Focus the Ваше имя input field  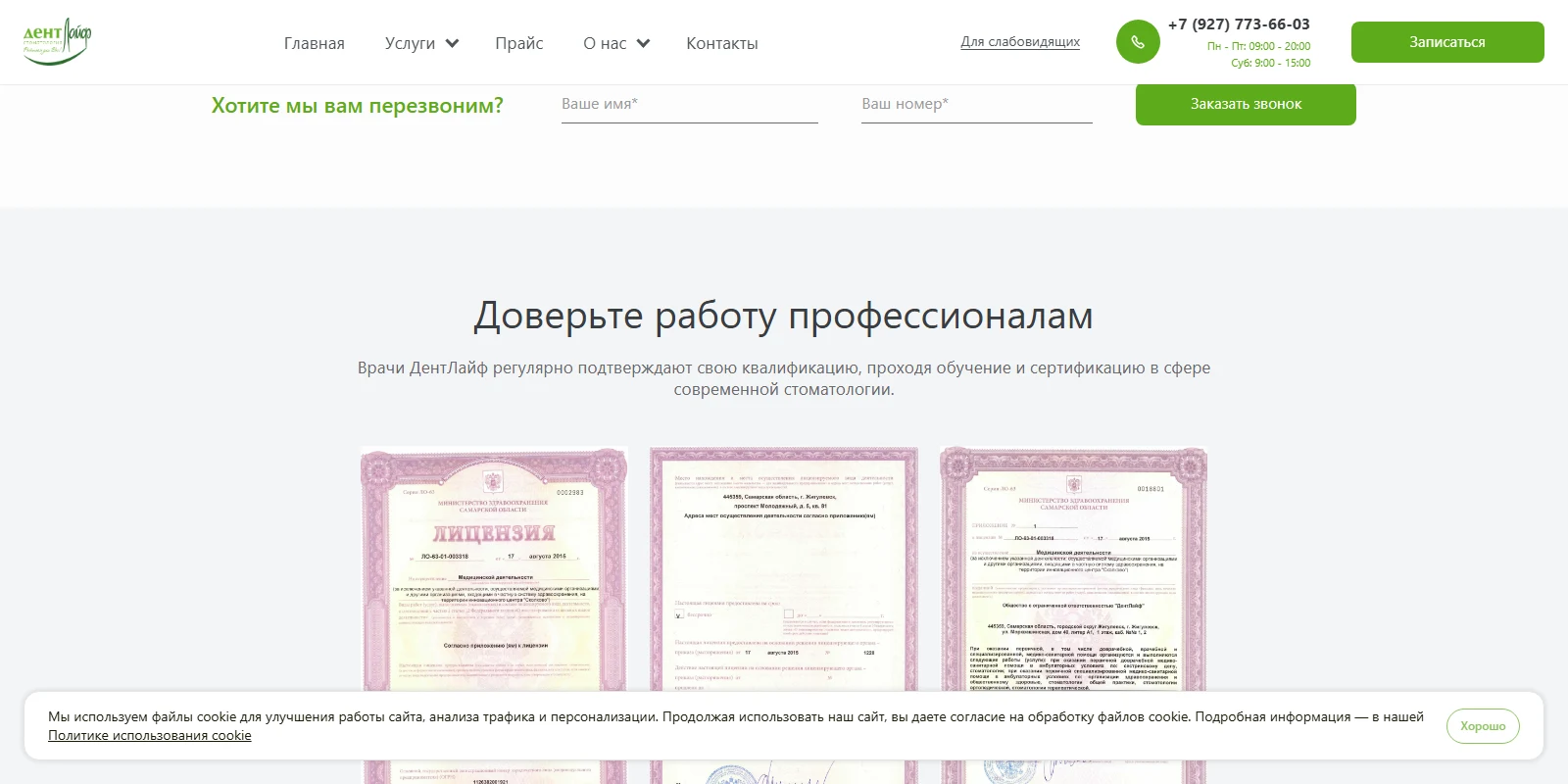690,104
